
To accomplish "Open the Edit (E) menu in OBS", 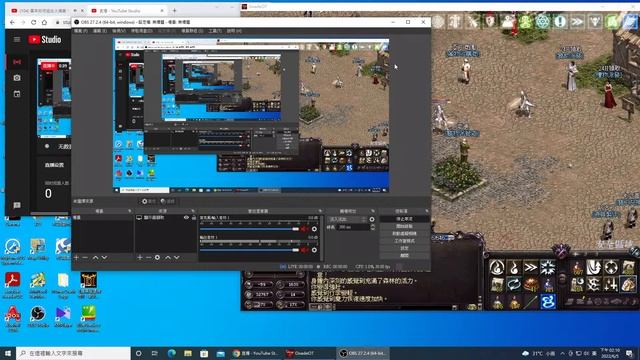I will point(100,31).
